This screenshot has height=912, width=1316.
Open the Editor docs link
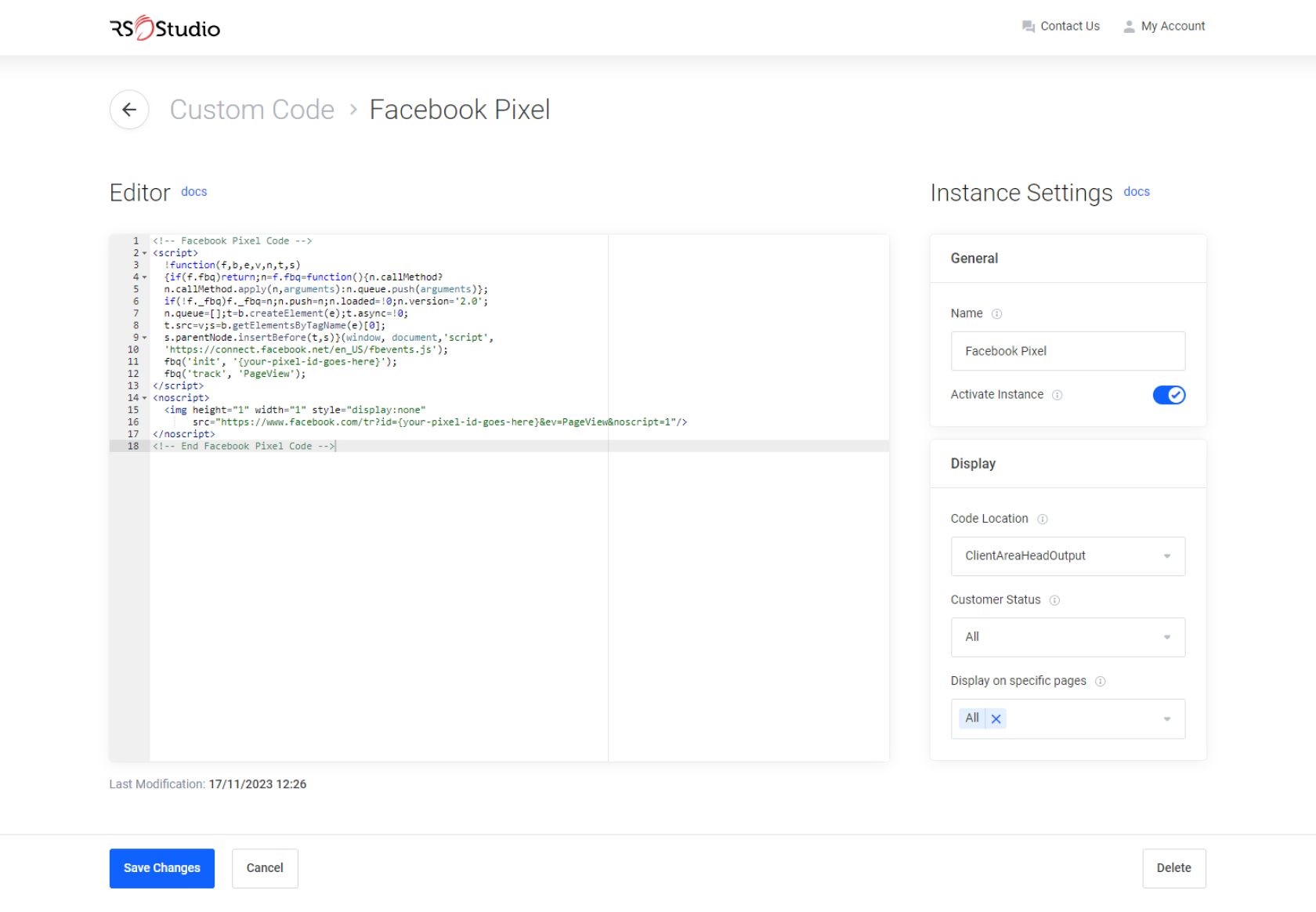pos(193,192)
